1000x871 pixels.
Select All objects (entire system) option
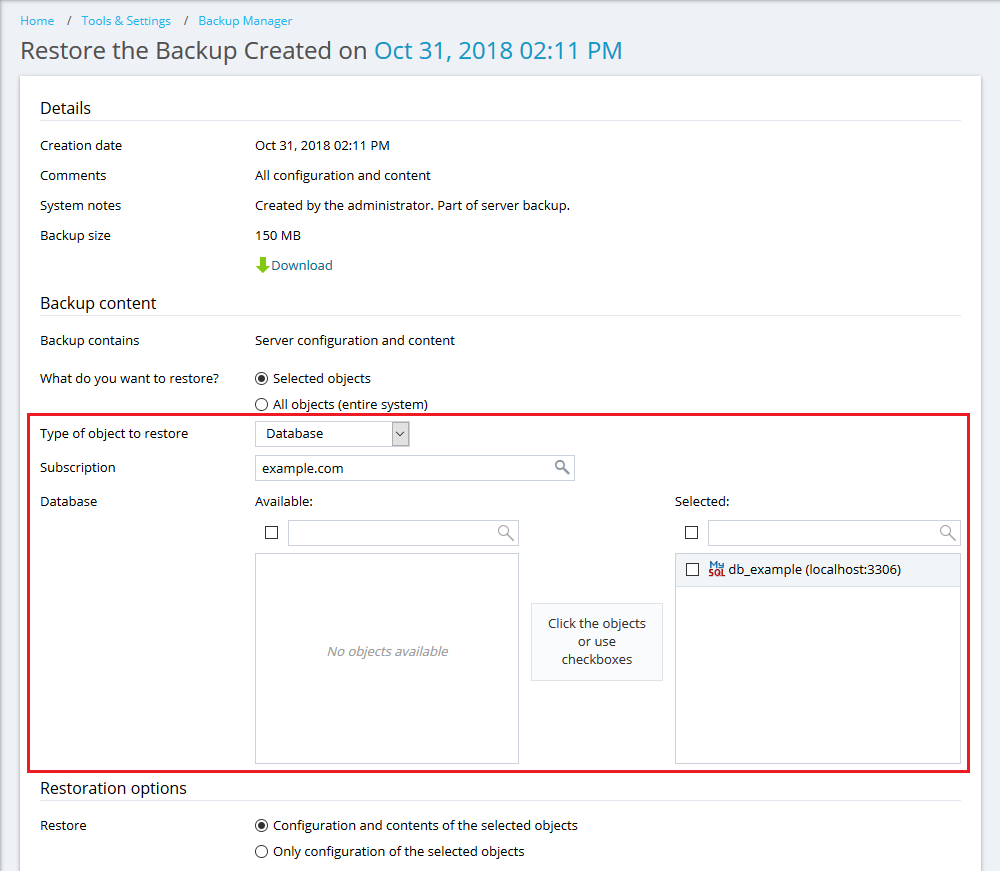pos(262,405)
